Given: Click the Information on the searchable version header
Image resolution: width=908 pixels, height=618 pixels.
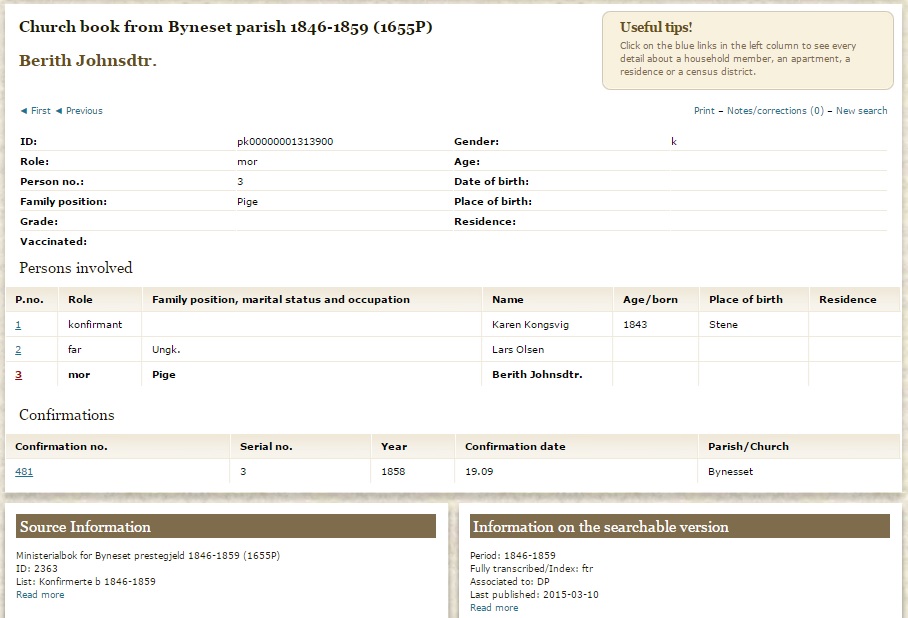Looking at the screenshot, I should click(680, 526).
